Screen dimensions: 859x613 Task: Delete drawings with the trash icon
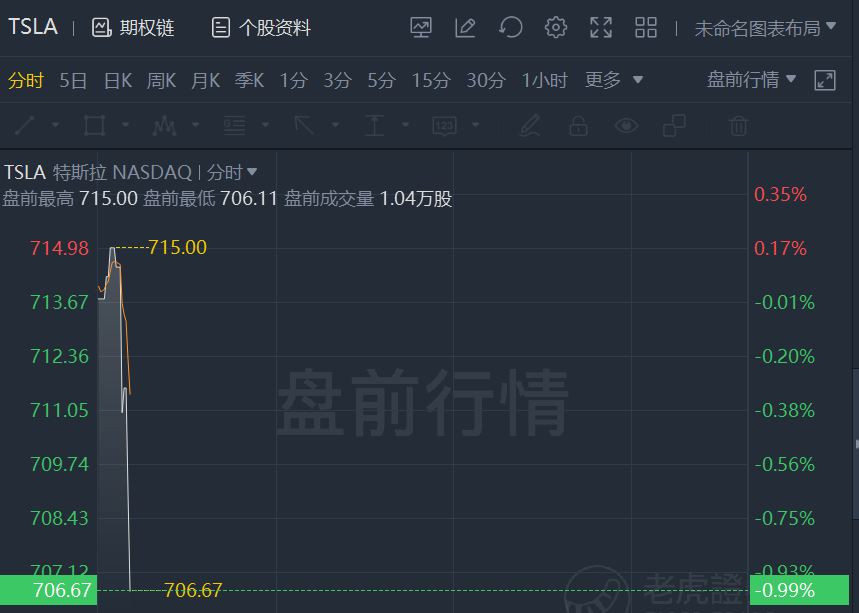[738, 125]
